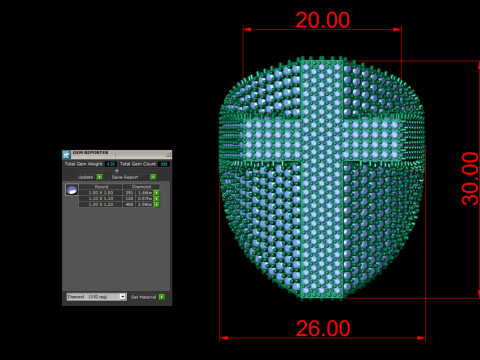Click the 'Round' column header
The height and width of the screenshot is (360, 480).
[101, 187]
